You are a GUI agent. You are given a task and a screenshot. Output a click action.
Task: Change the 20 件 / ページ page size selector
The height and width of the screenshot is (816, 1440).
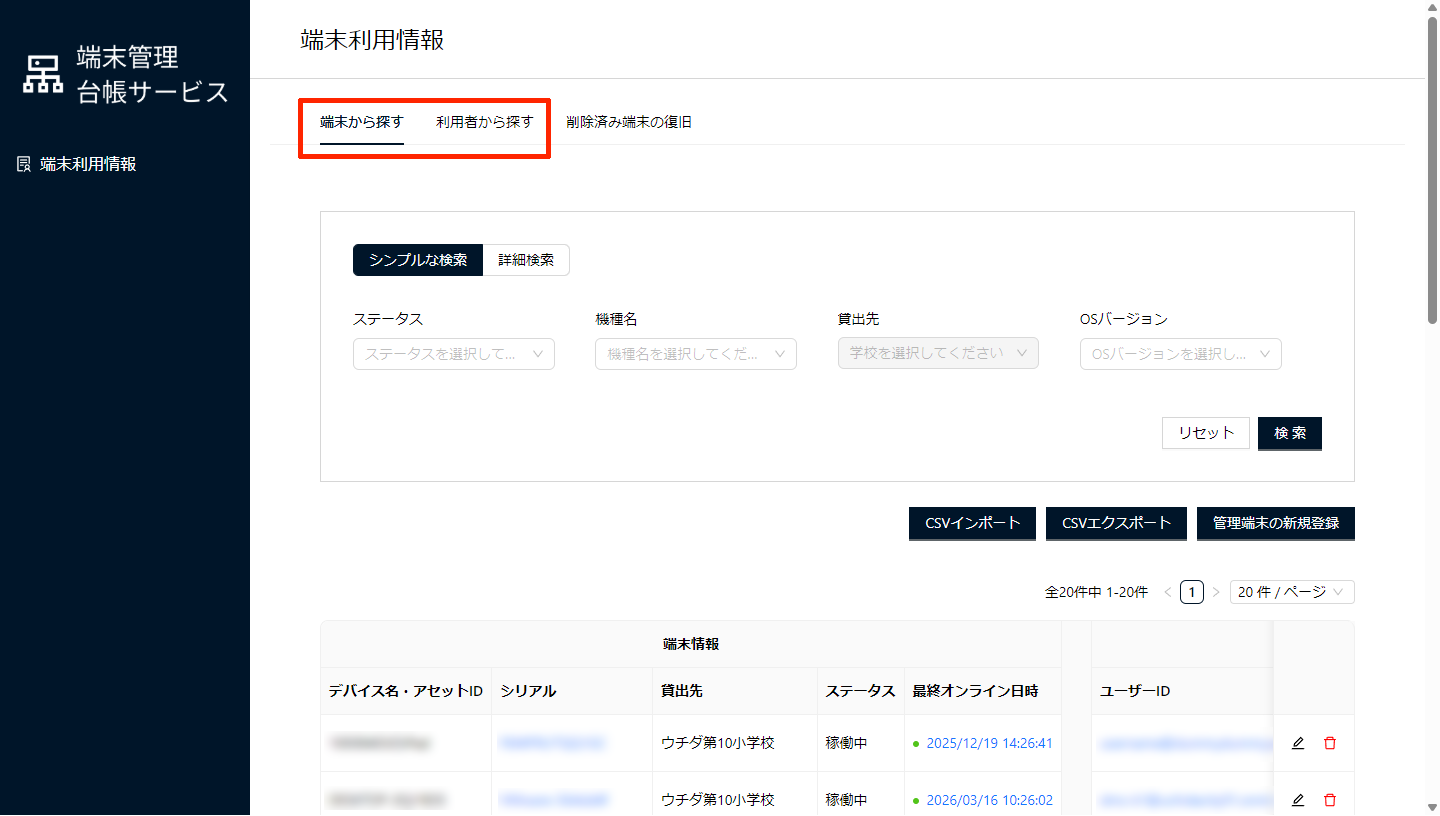coord(1292,592)
